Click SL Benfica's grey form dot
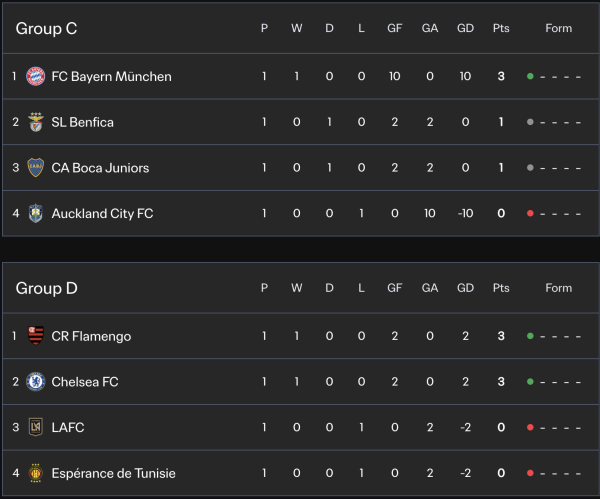Screen dimensions: 600x499 pyautogui.click(x=530, y=122)
